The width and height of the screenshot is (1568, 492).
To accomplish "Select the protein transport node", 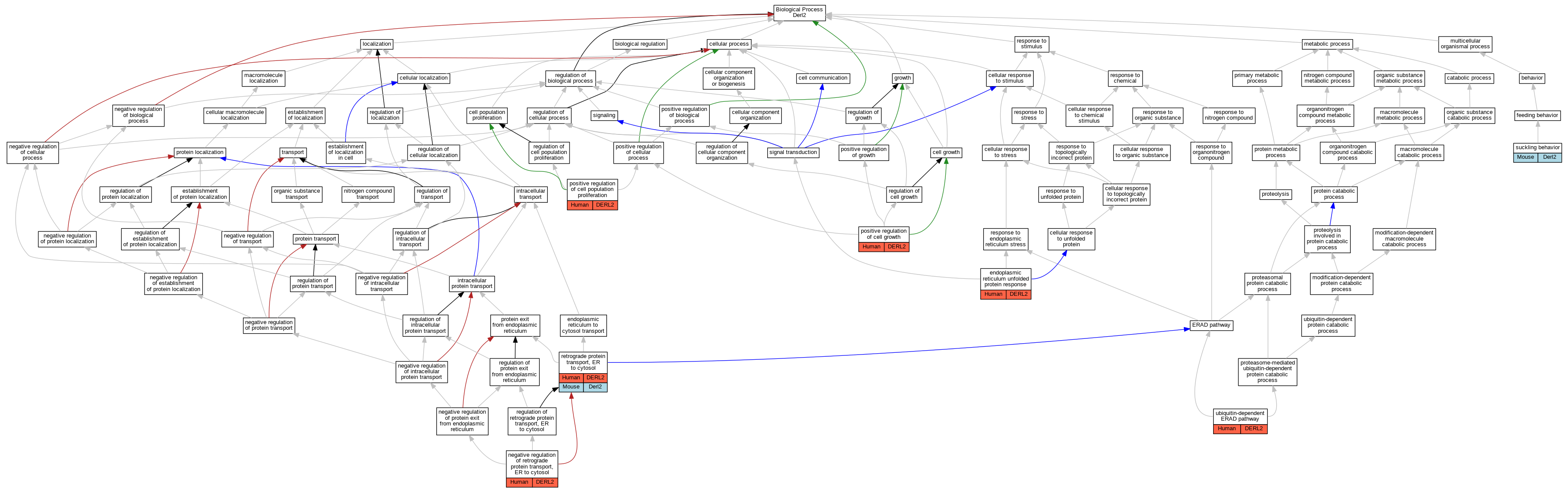I will pos(315,239).
